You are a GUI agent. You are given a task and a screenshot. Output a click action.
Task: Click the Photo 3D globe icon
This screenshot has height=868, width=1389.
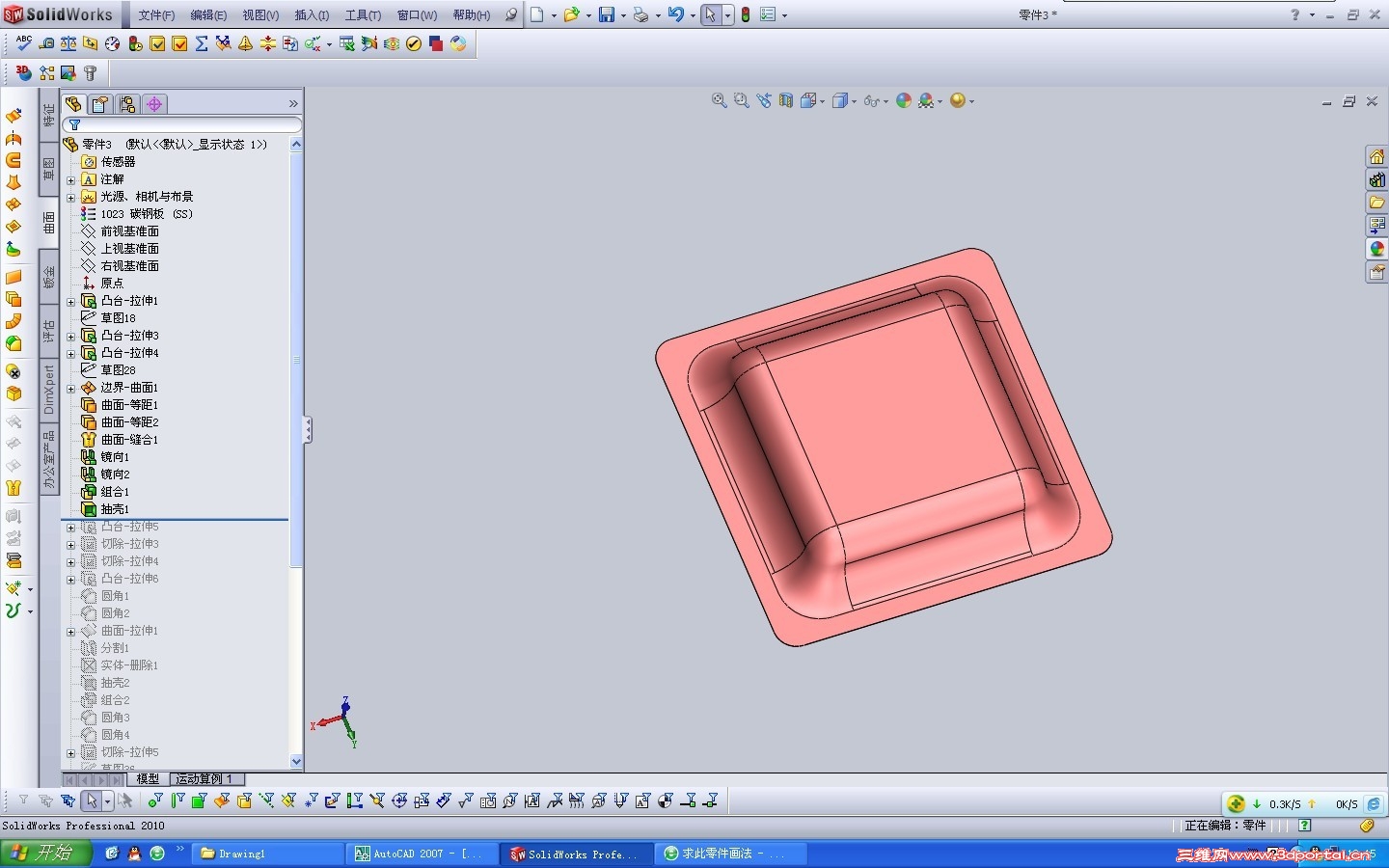coord(24,72)
